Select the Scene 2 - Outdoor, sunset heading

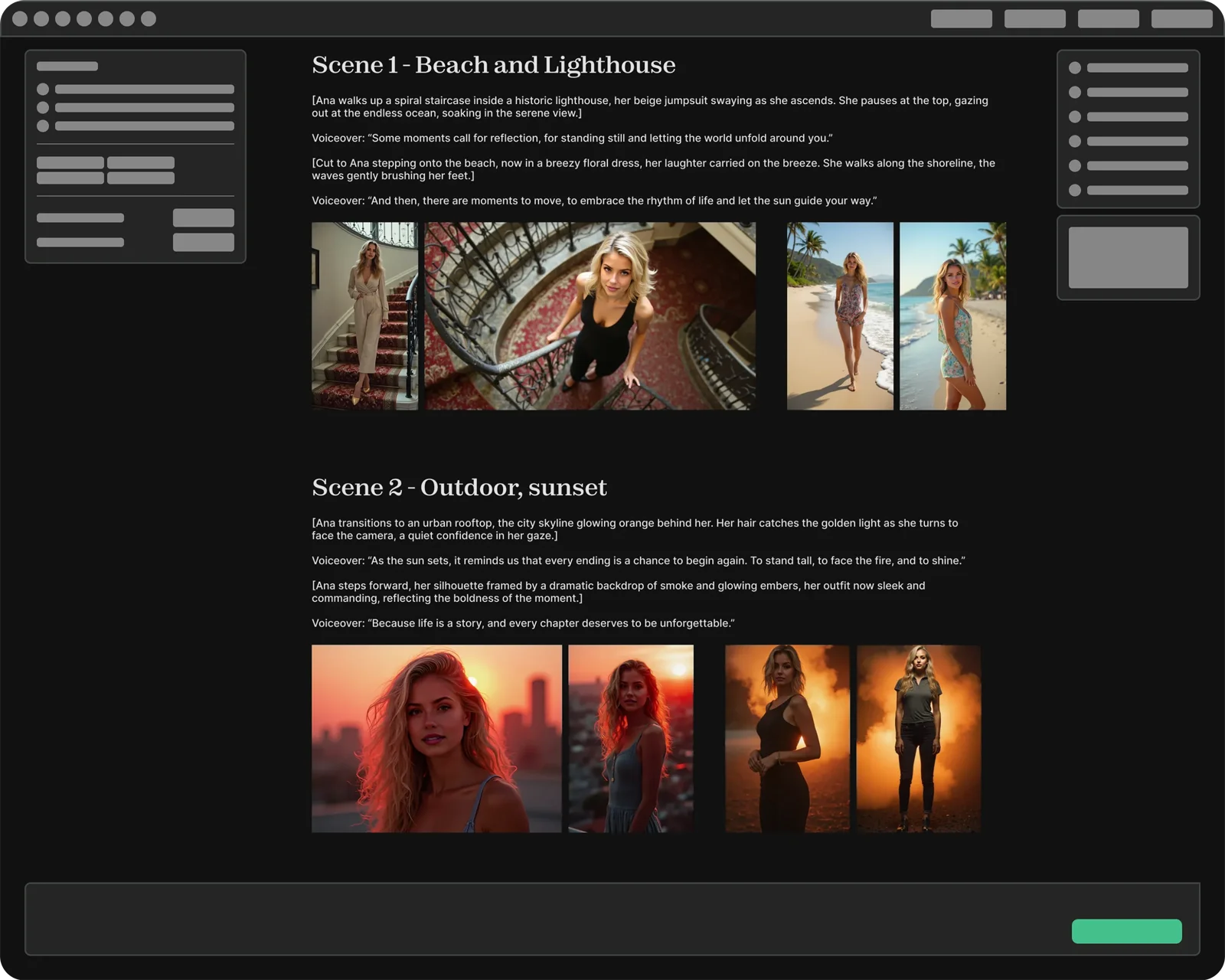point(459,488)
